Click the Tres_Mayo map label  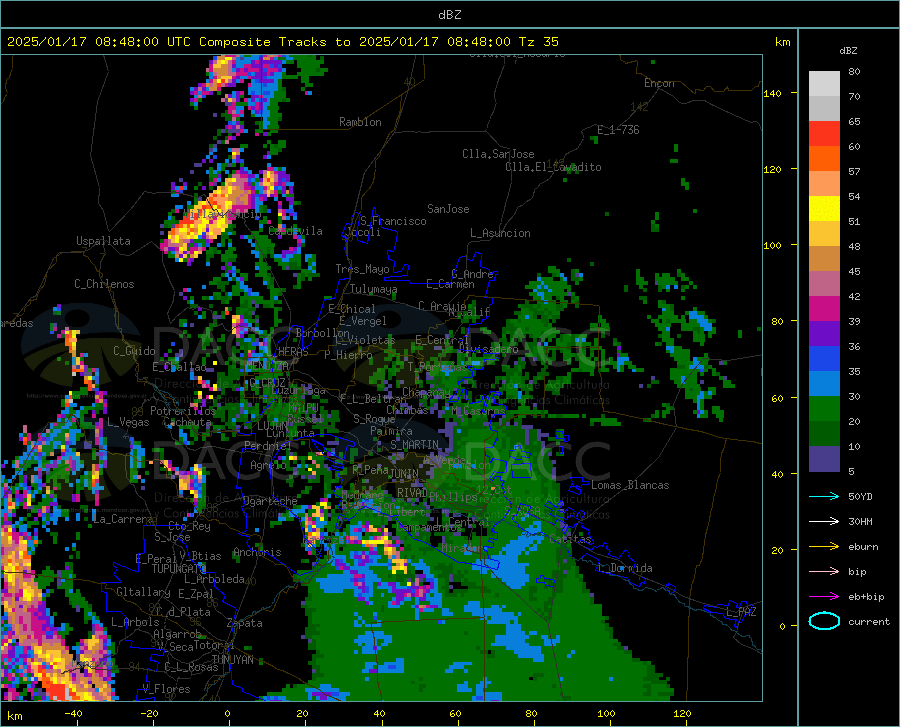pyautogui.click(x=362, y=269)
